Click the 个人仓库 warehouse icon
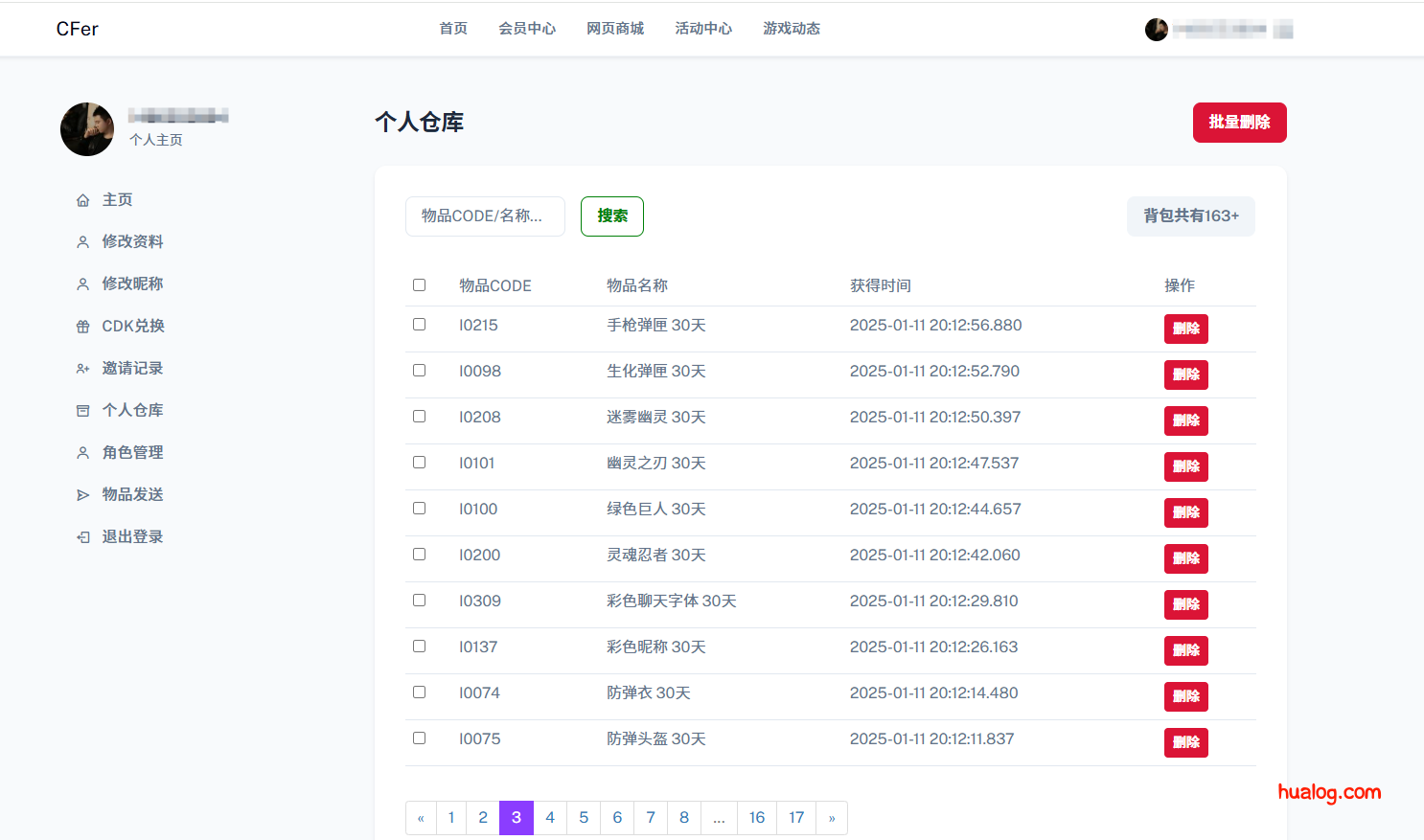The image size is (1424, 840). coord(83,410)
